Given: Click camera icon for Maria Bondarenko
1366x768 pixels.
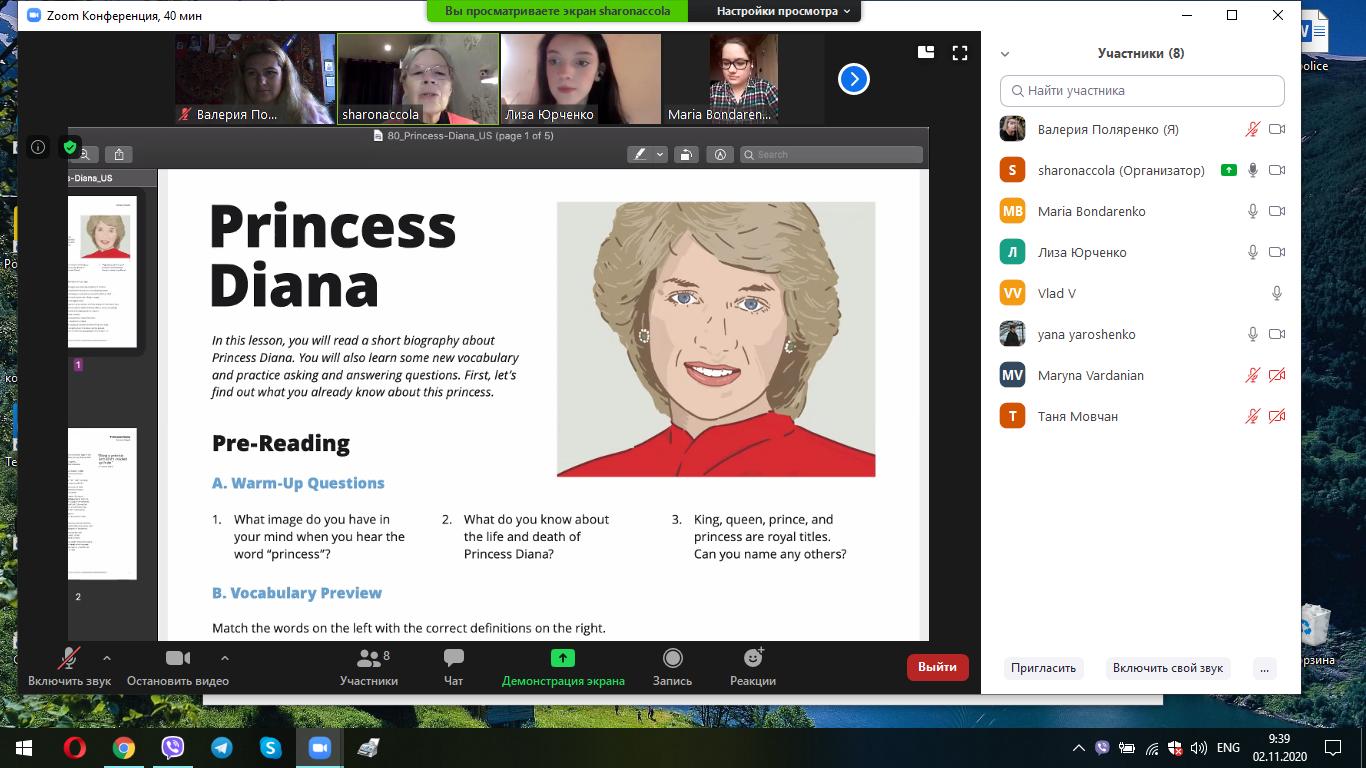Looking at the screenshot, I should pyautogui.click(x=1277, y=211).
